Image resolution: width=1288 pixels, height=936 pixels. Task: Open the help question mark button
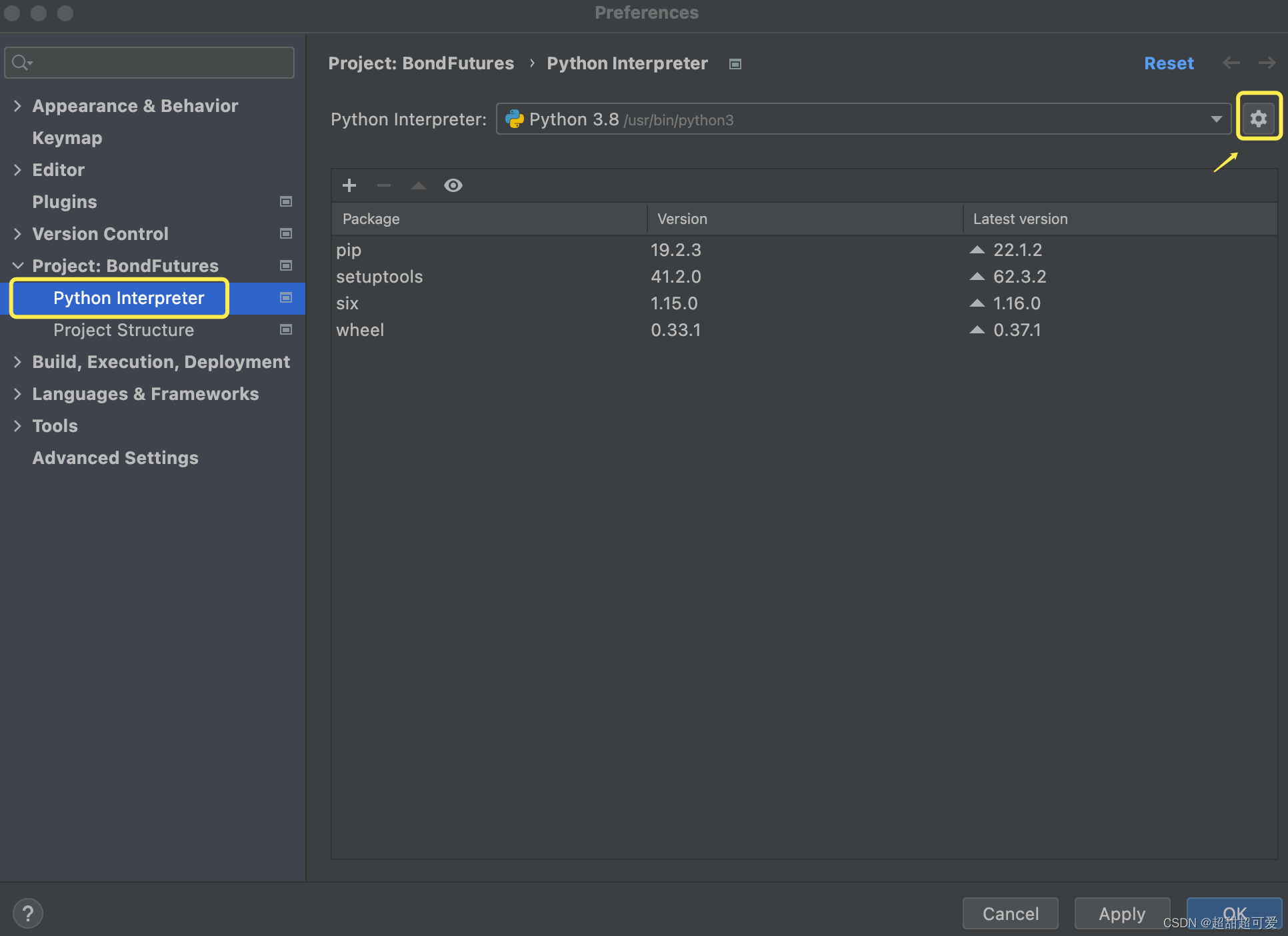coord(28,913)
